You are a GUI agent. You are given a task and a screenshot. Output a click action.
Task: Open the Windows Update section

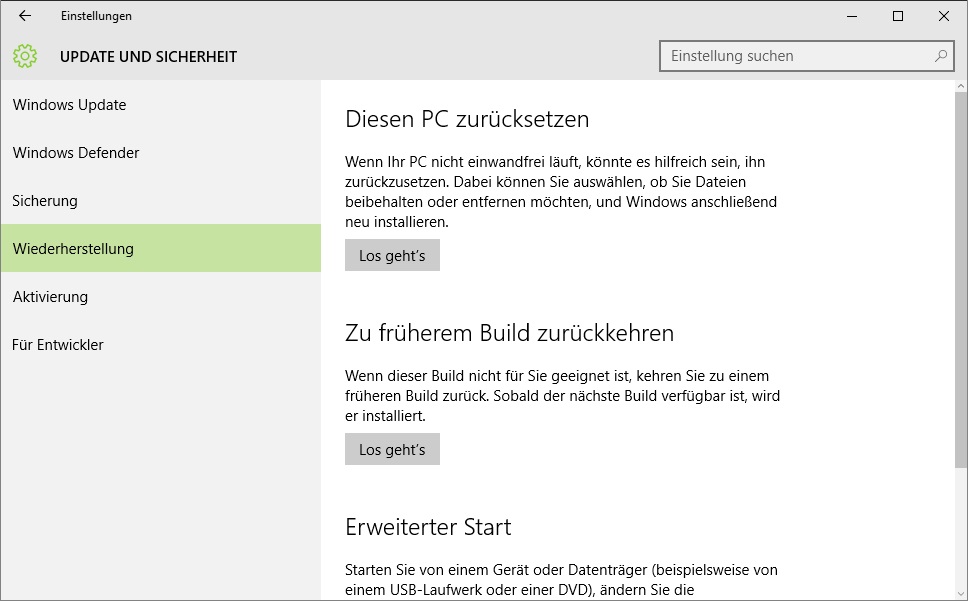click(x=70, y=105)
